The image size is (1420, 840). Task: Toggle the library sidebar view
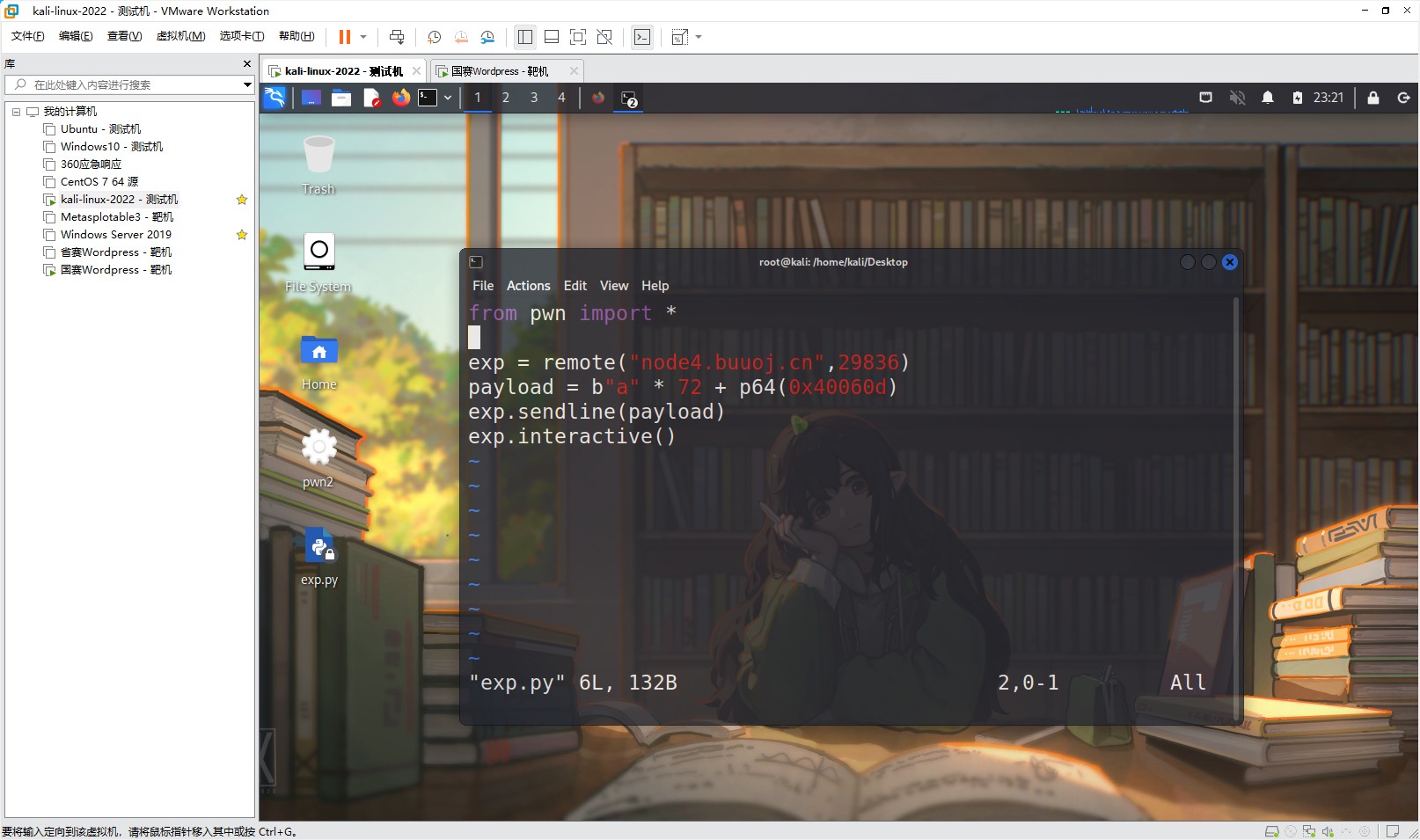(525, 37)
